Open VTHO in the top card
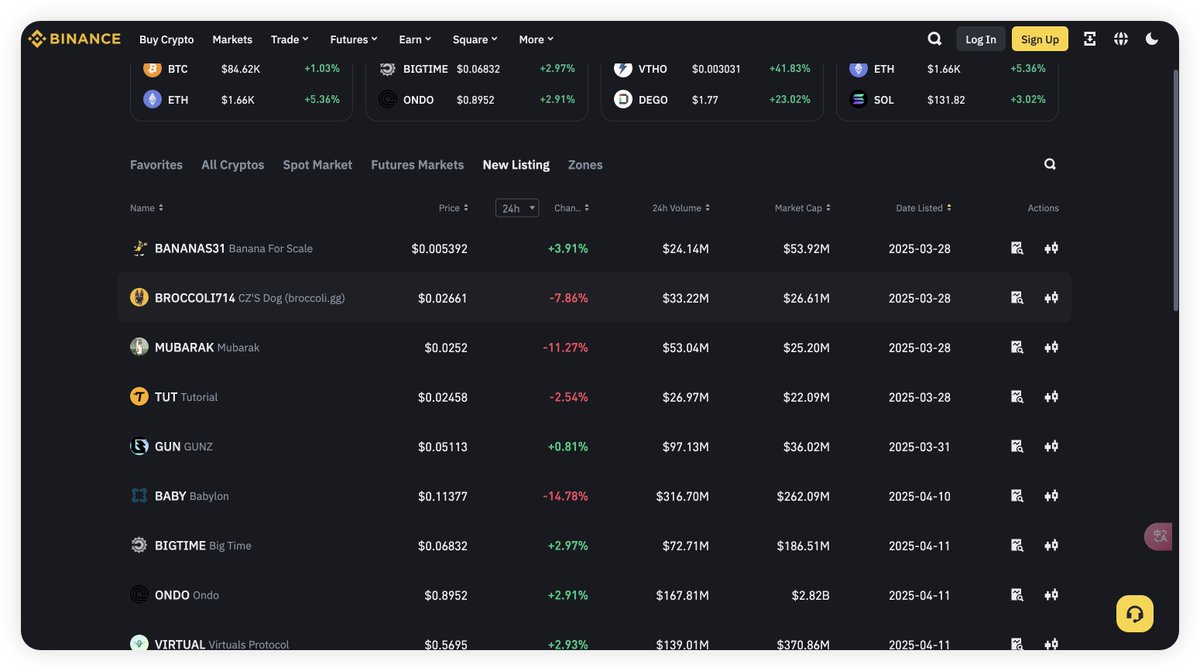 click(712, 69)
